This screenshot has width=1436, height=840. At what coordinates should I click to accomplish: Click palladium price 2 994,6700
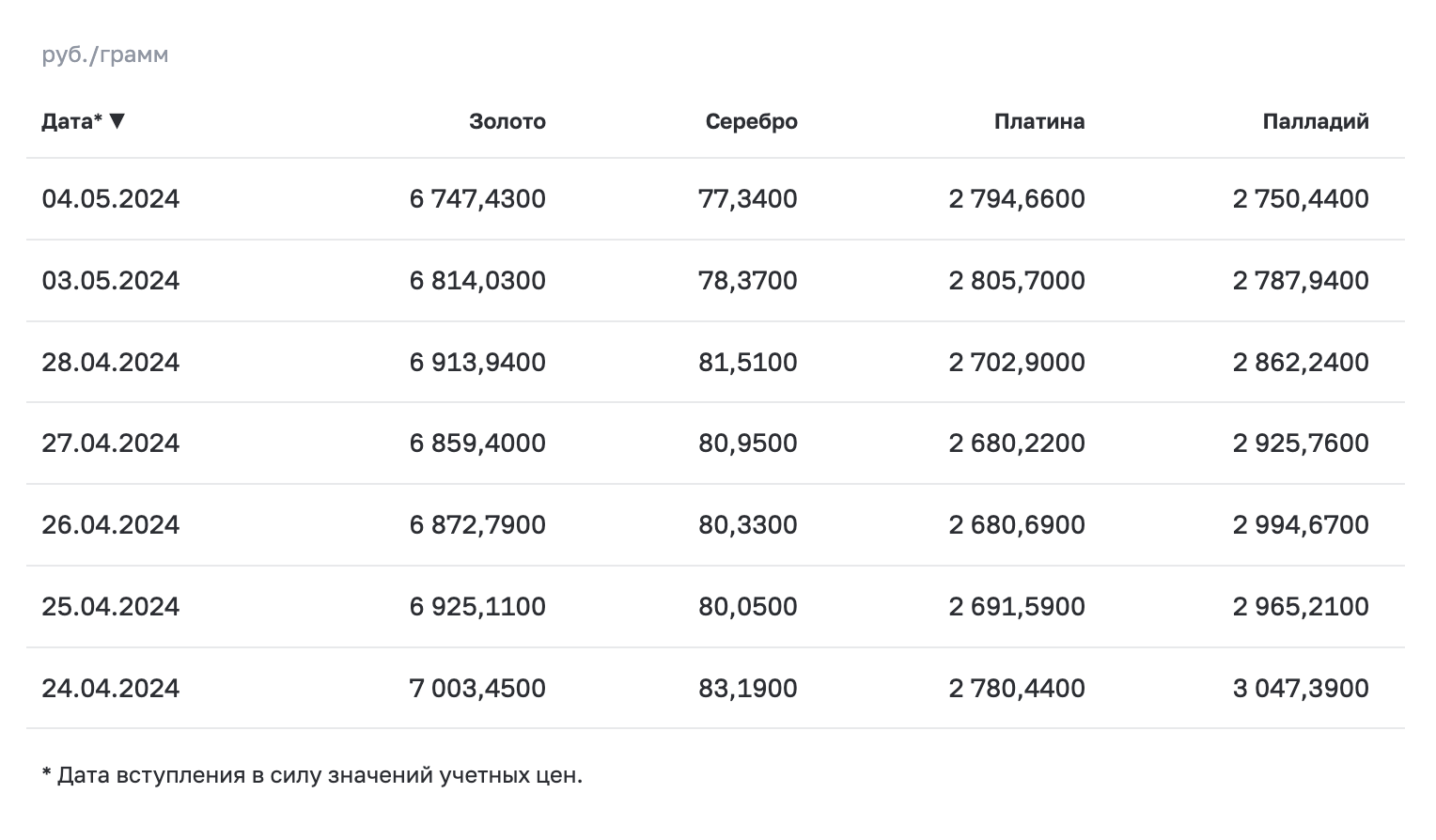(x=1301, y=525)
